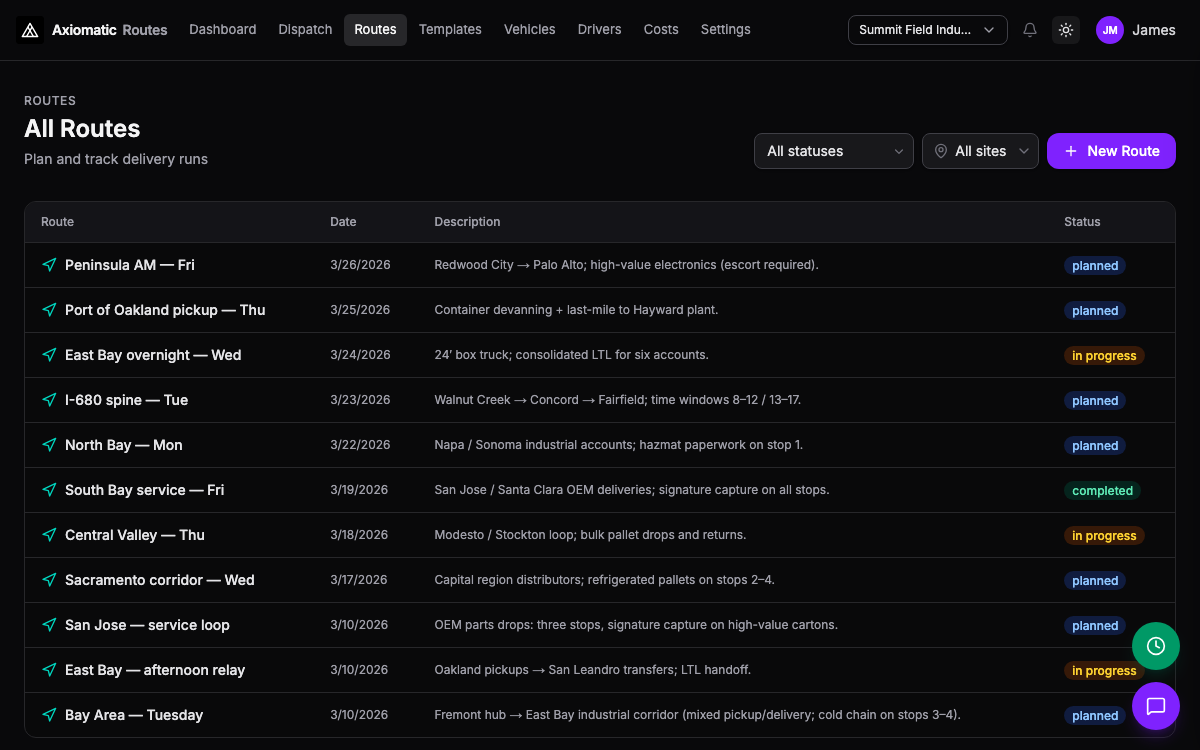Open the South Bay service — Fri route
This screenshot has height=750, width=1200.
point(144,490)
